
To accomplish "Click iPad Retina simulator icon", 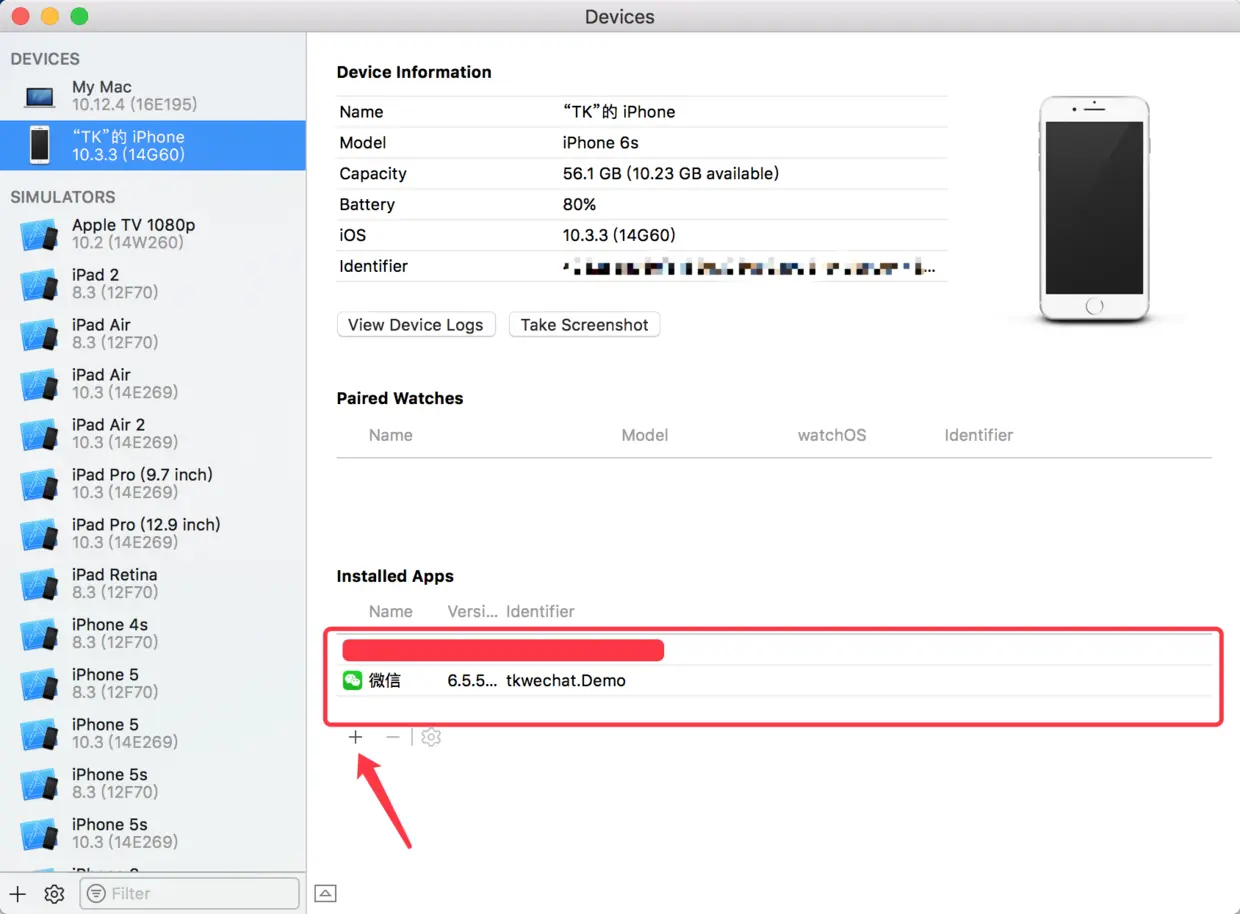I will coord(39,584).
